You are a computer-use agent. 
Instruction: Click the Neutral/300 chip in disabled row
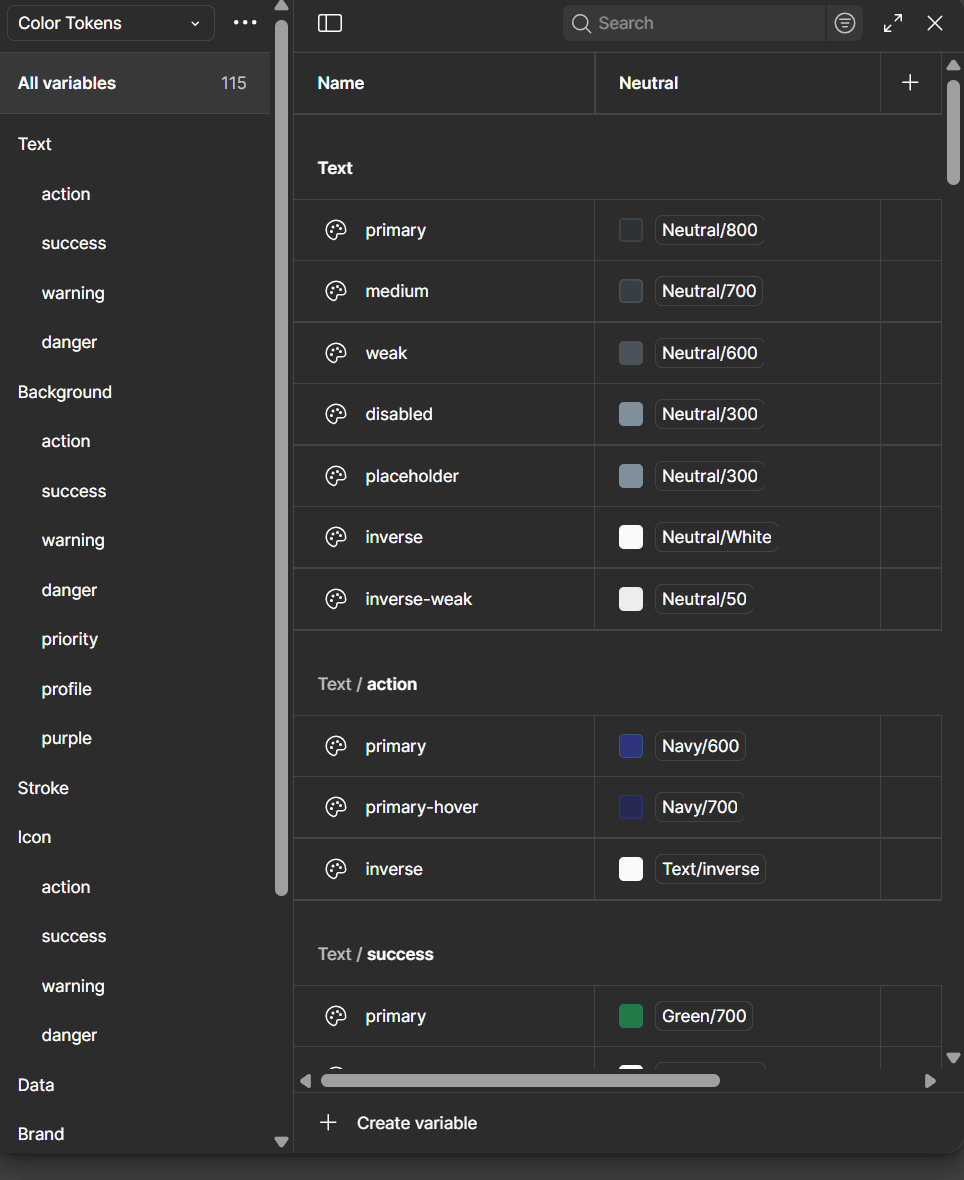coord(710,414)
